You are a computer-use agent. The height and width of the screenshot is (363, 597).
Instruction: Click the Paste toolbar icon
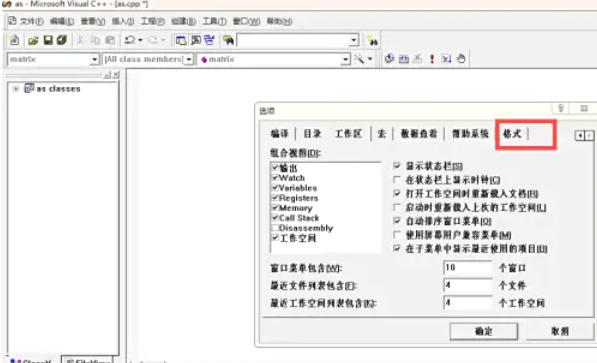point(110,40)
